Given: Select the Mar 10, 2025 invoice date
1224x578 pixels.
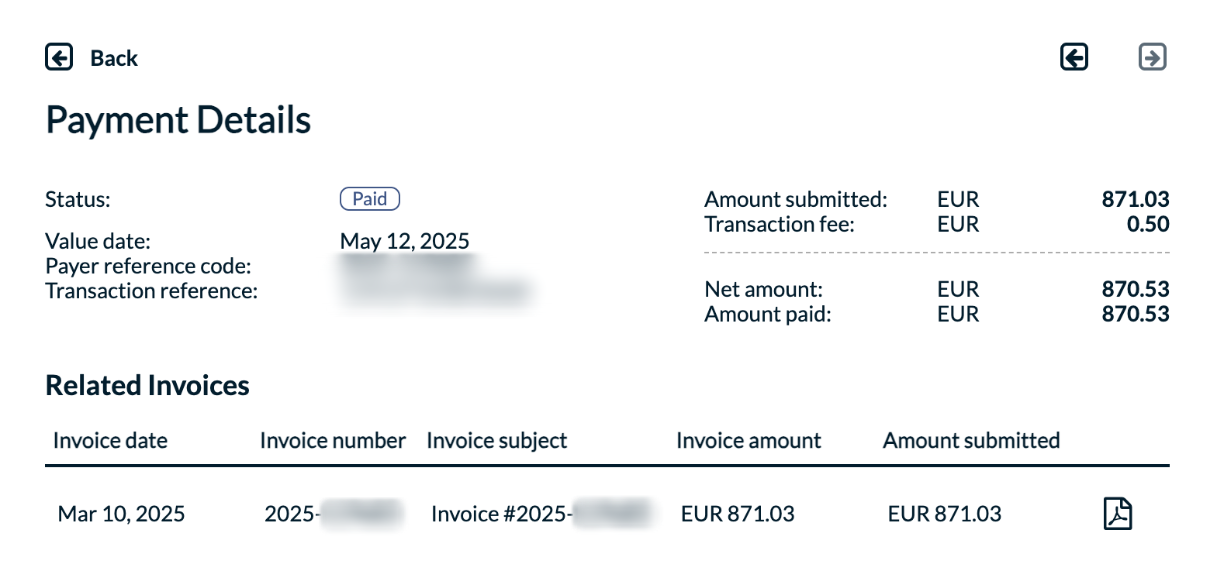Looking at the screenshot, I should click(121, 514).
